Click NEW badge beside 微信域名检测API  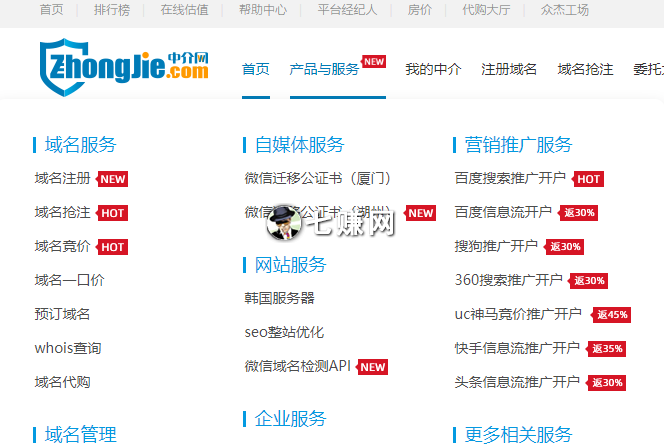(x=372, y=367)
